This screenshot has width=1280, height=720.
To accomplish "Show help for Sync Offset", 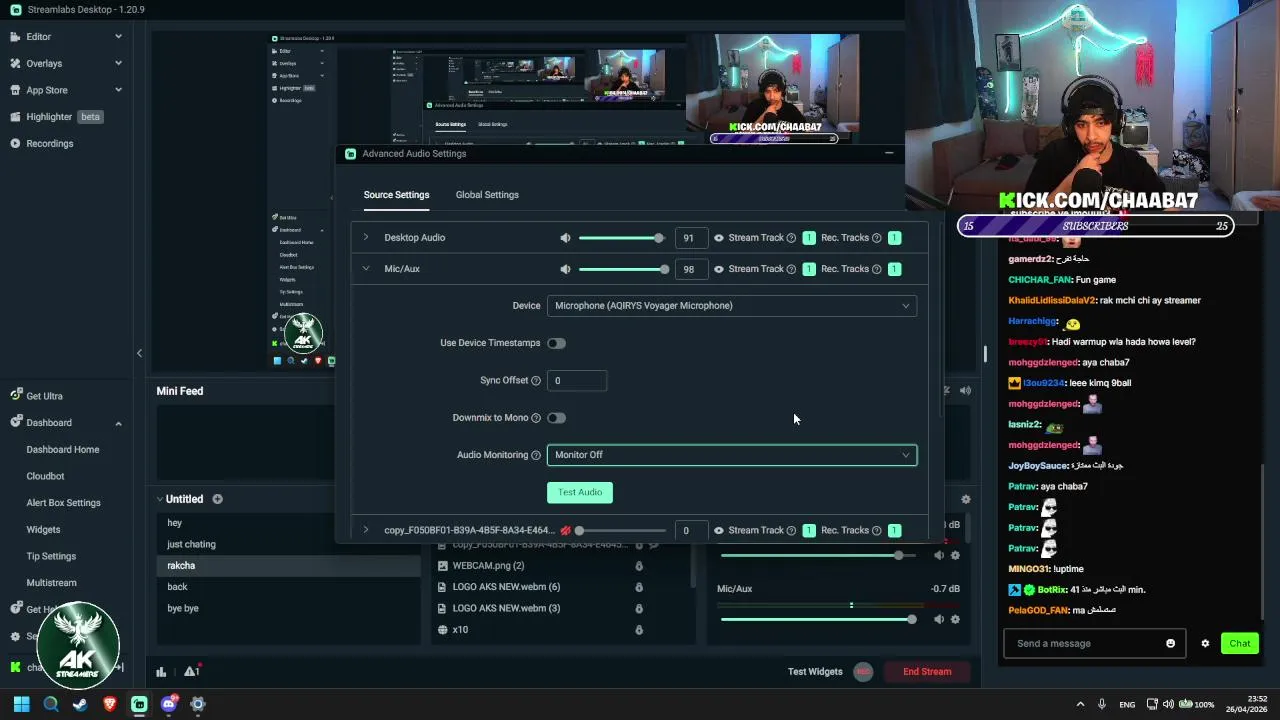I will 536,380.
